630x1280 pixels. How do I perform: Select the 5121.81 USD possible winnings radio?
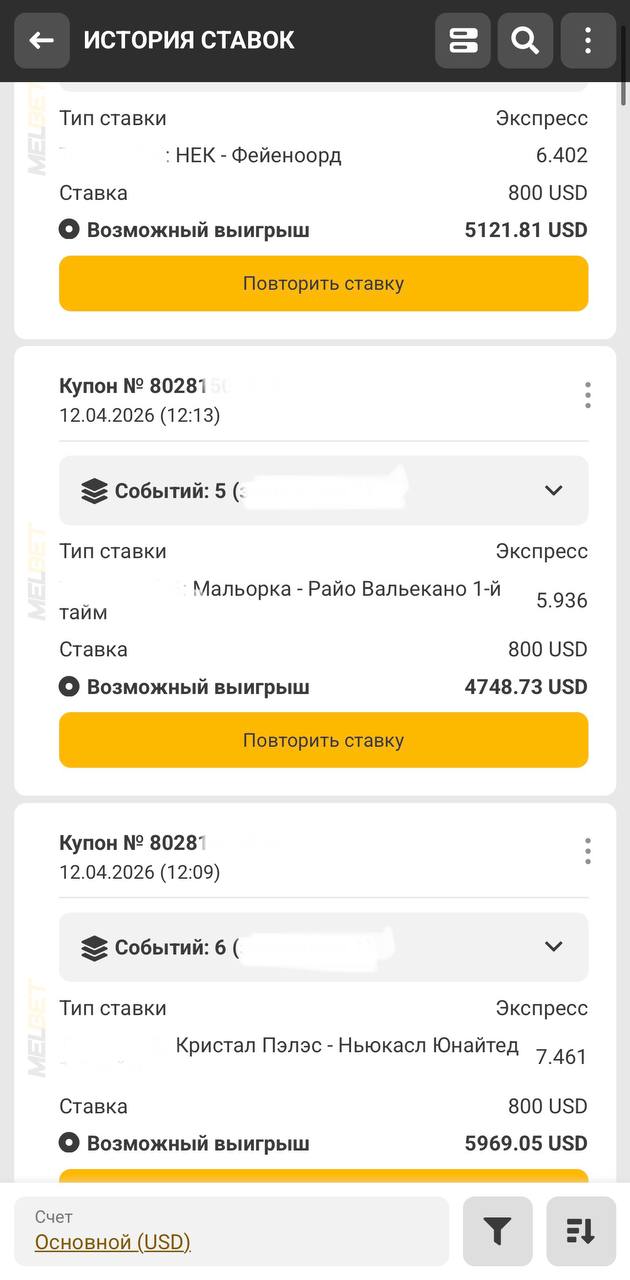click(x=69, y=230)
